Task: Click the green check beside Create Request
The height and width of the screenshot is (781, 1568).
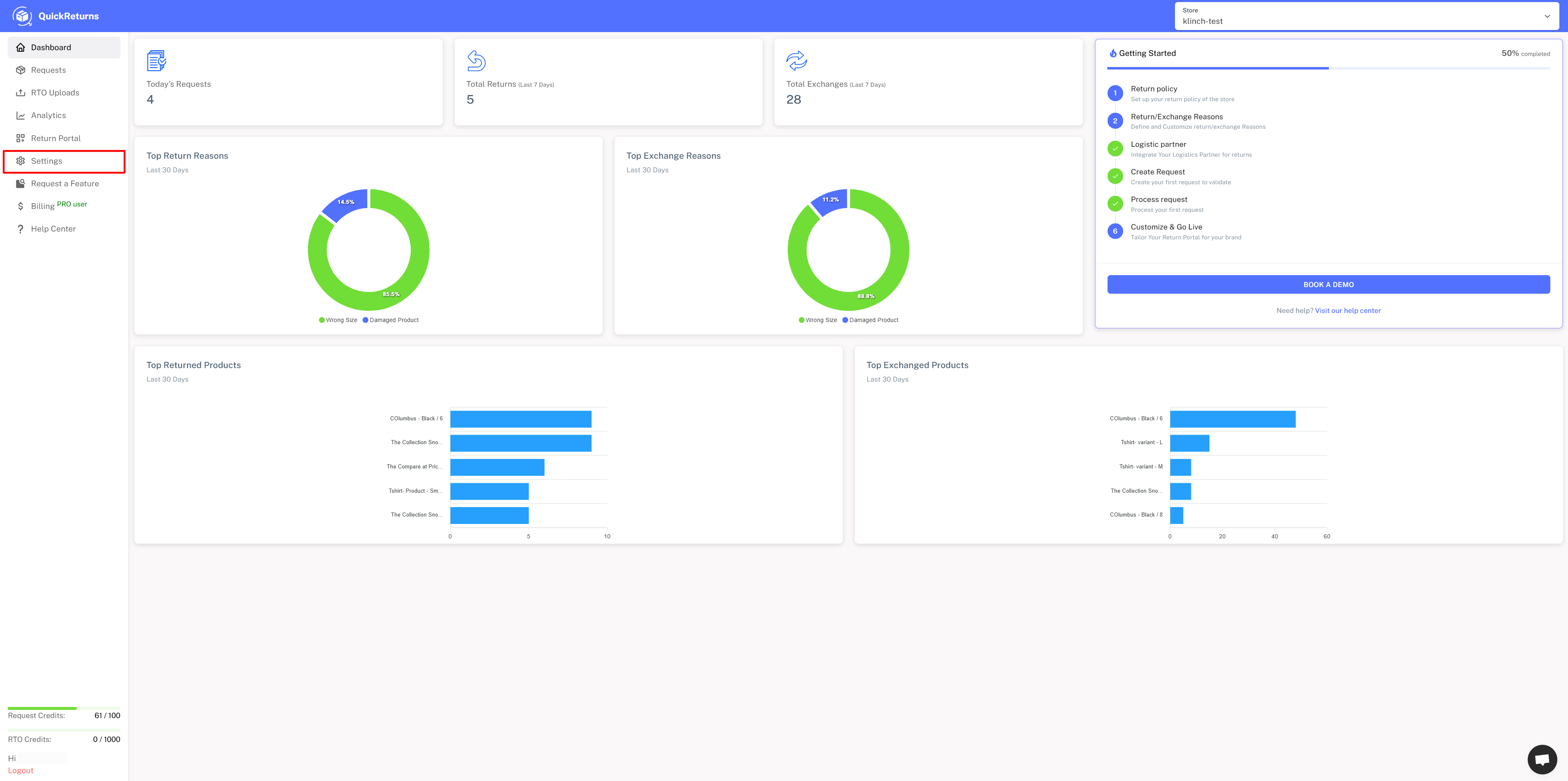Action: (1115, 176)
